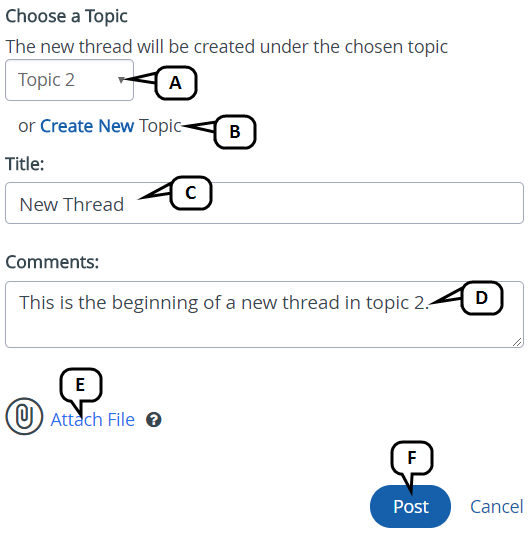This screenshot has width=530, height=539.
Task: Click inside the Comments text area
Action: pyautogui.click(x=264, y=315)
